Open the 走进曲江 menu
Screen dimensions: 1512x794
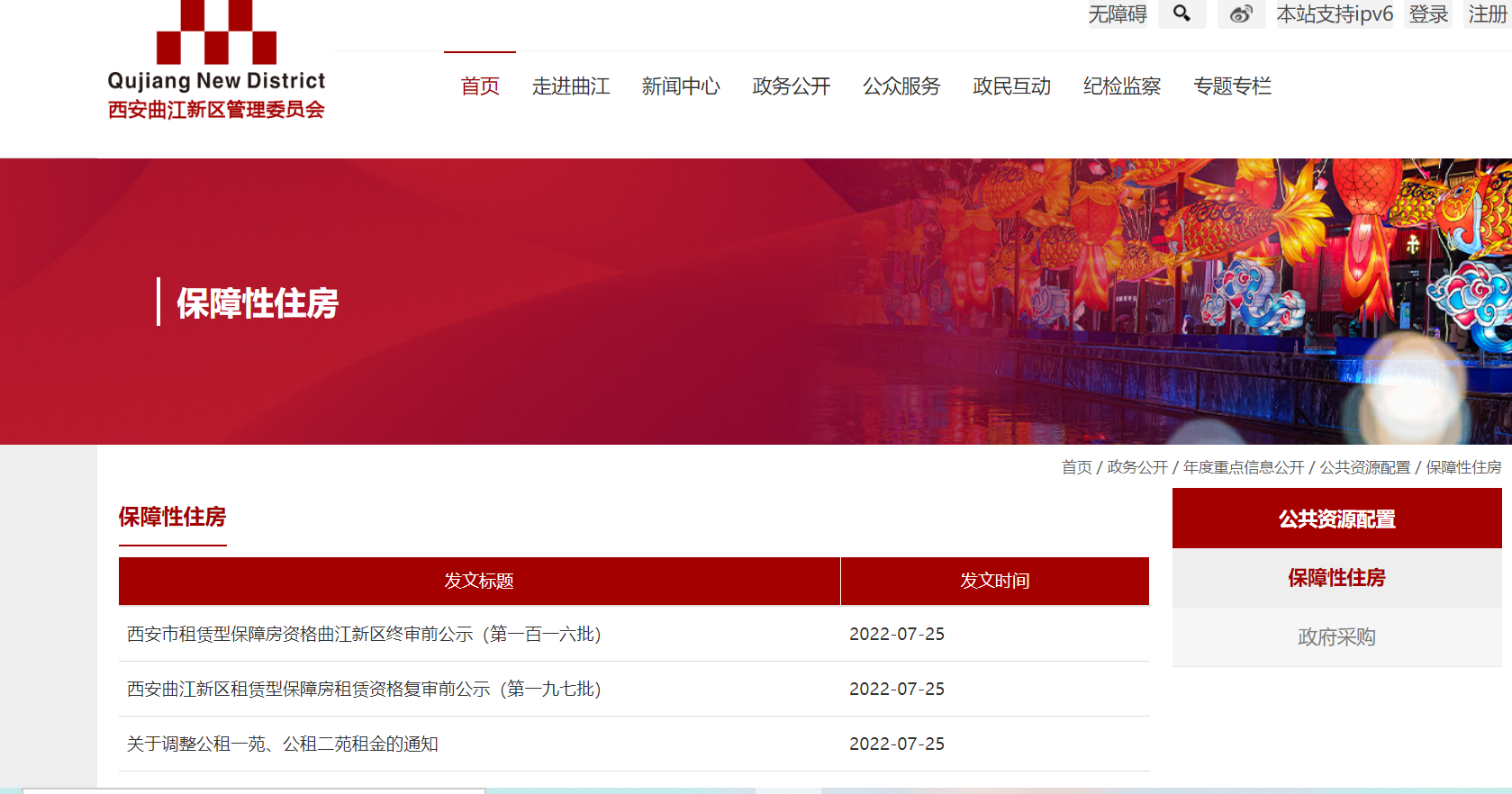571,86
